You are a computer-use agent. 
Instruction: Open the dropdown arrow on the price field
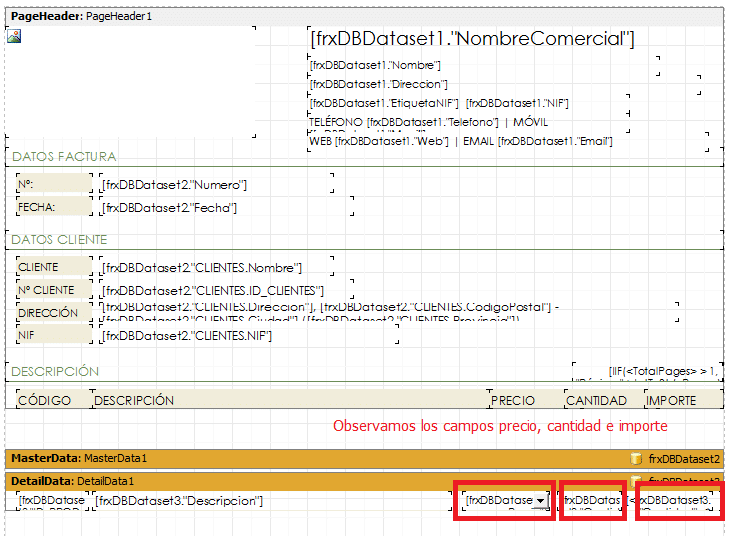[x=540, y=501]
